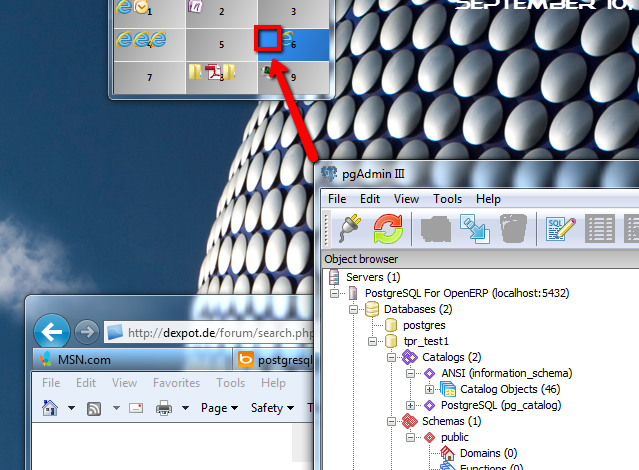
Task: Click the create object toolbar icon
Action: 436,229
